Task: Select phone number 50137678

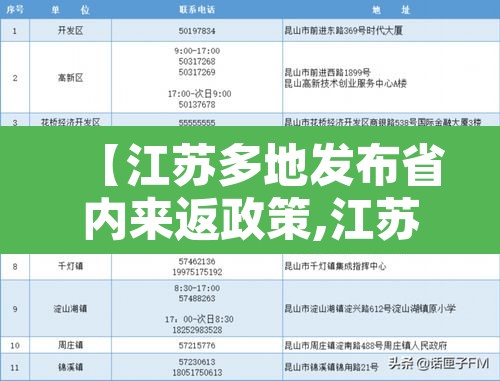Action: pos(197,105)
